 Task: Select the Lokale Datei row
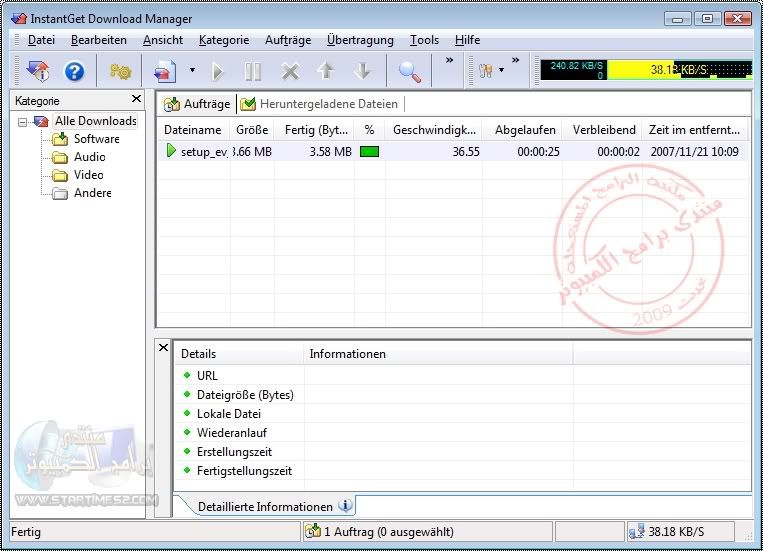tap(463, 413)
